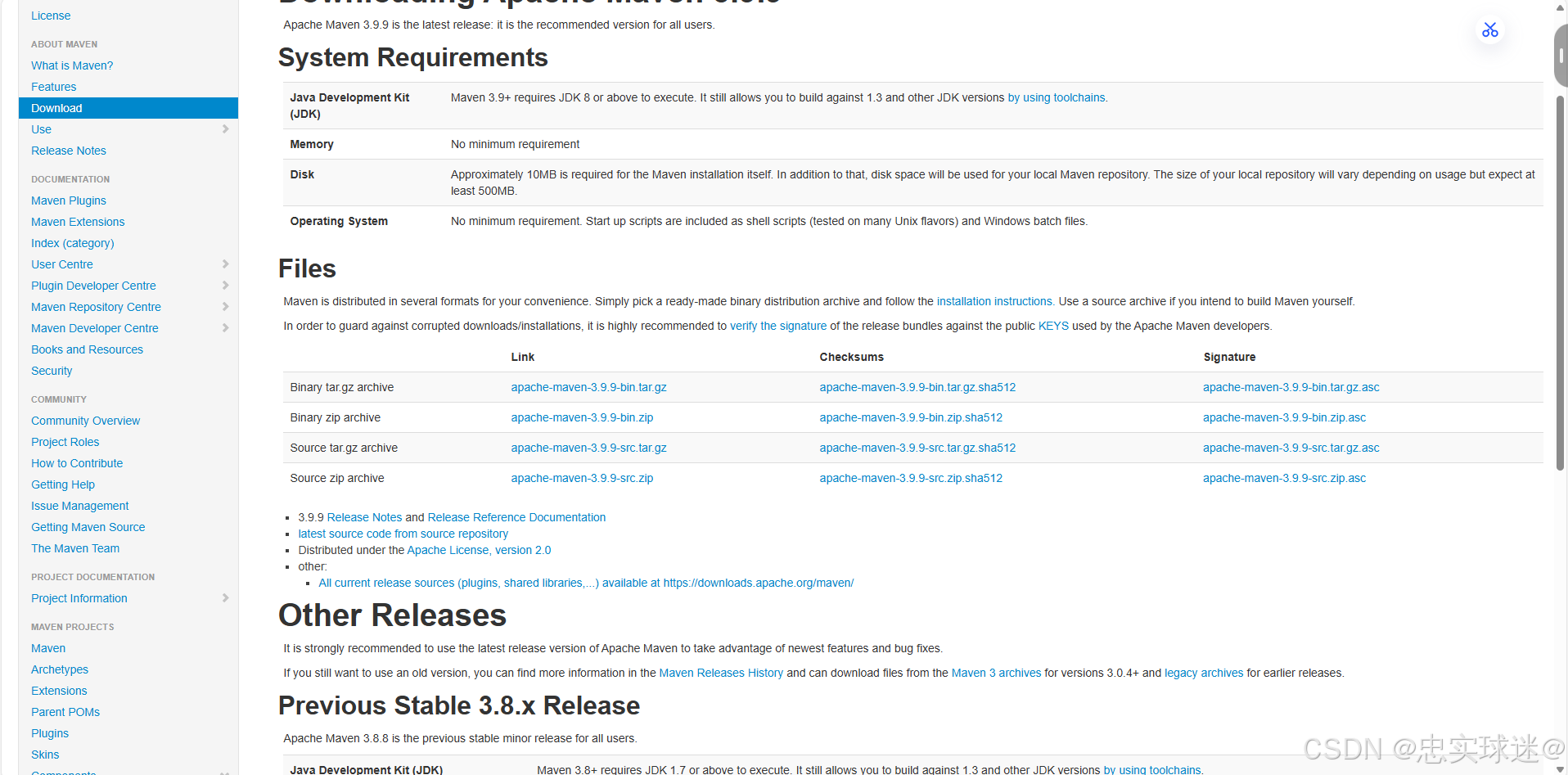Expand the User Centre submenu arrow
Image resolution: width=1568 pixels, height=775 pixels.
click(x=225, y=264)
